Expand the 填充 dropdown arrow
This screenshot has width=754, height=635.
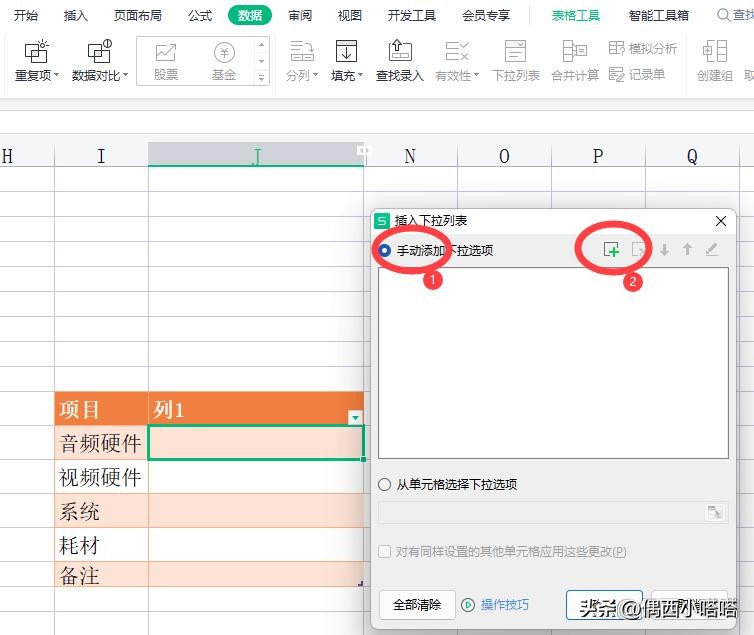coord(360,75)
